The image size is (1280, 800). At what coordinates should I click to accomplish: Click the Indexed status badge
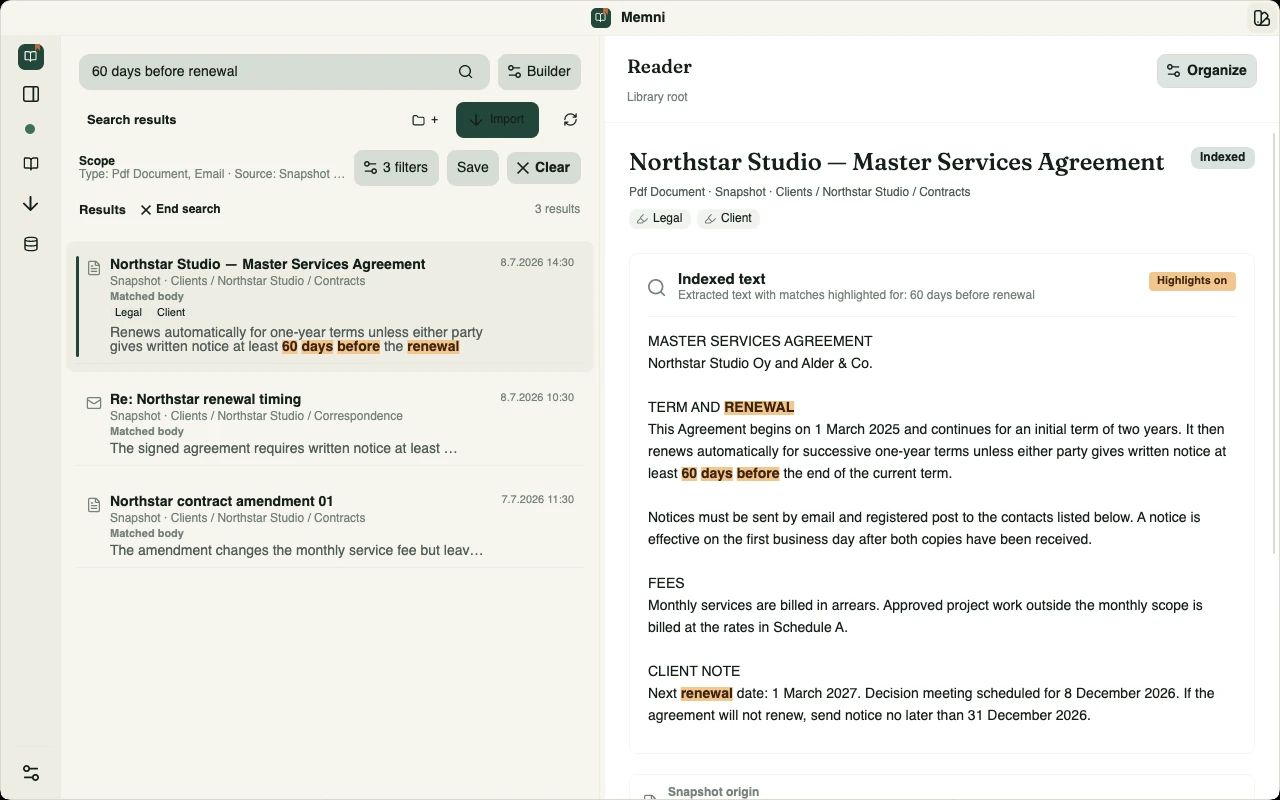pyautogui.click(x=1222, y=158)
